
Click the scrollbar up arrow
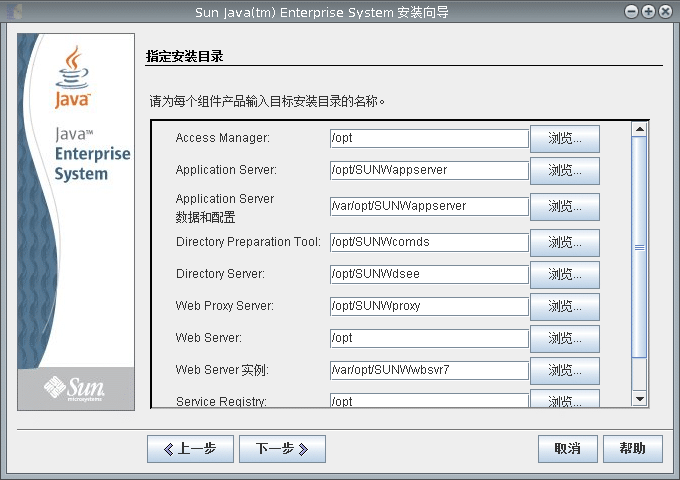point(639,129)
